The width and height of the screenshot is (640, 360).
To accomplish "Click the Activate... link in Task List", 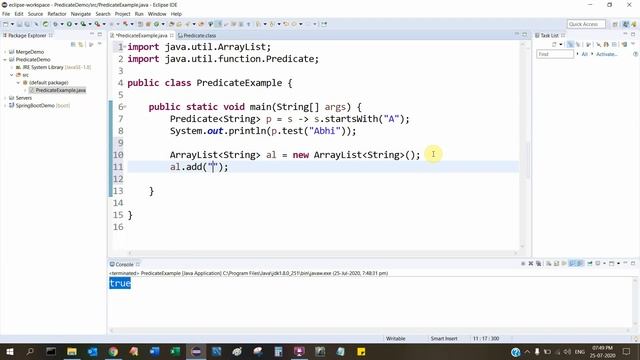I will tap(607, 54).
